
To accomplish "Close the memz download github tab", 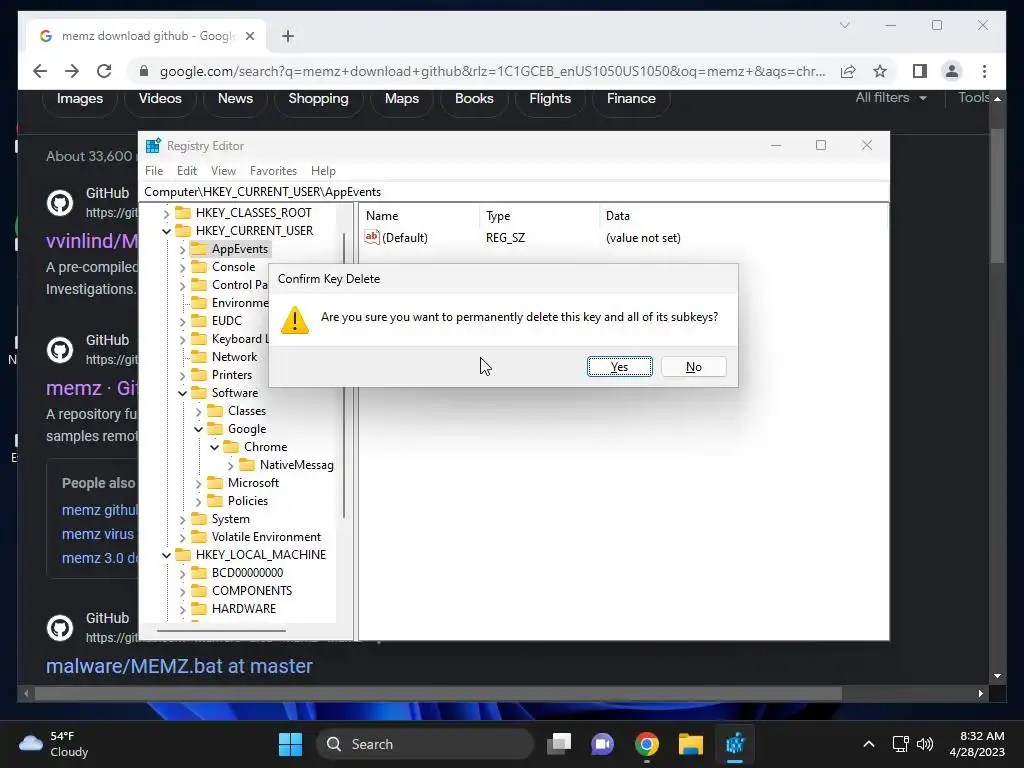I will [249, 36].
